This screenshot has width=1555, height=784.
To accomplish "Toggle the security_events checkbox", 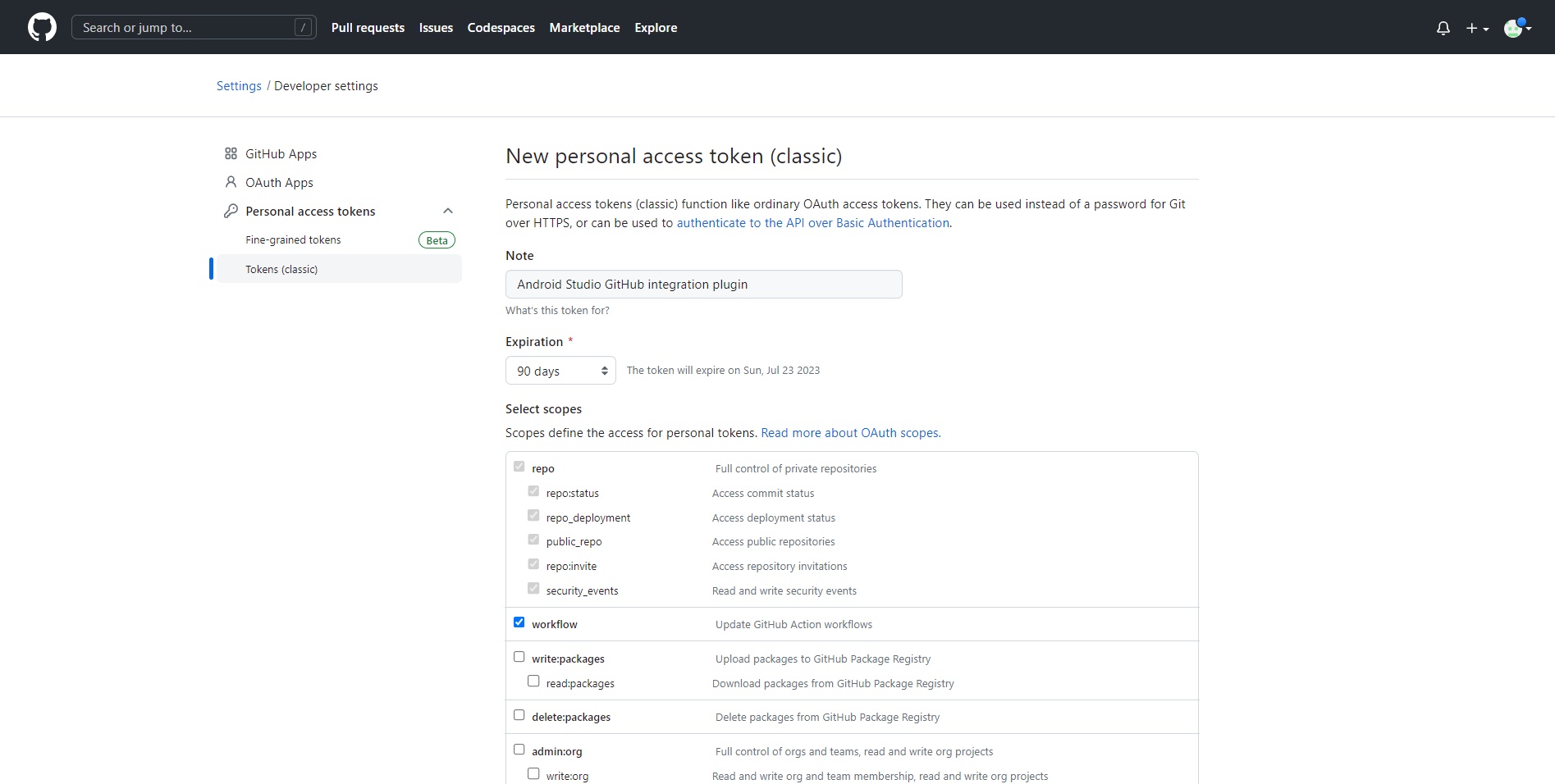I will [x=533, y=589].
